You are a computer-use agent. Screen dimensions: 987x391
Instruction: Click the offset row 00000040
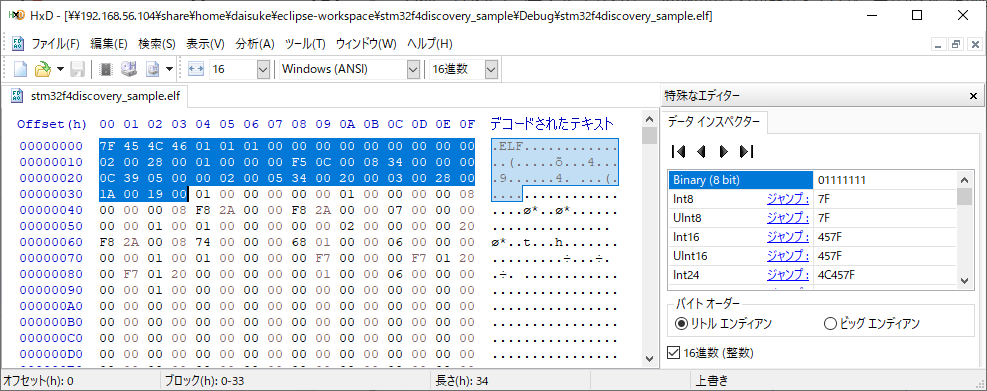51,210
